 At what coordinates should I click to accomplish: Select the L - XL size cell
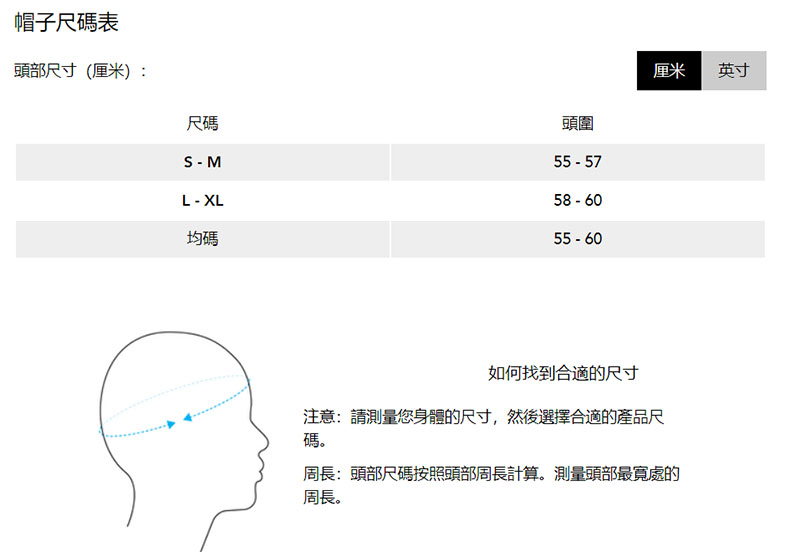202,200
